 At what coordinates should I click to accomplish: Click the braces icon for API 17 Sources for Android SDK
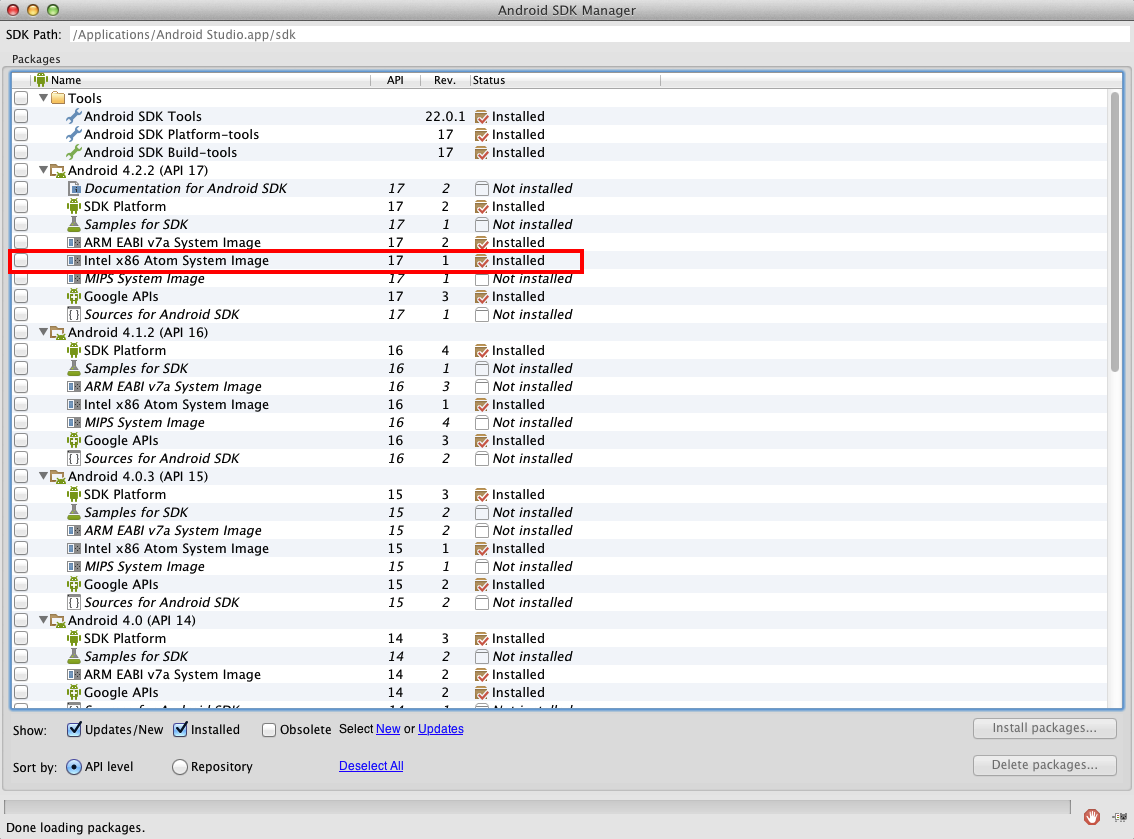click(x=74, y=314)
